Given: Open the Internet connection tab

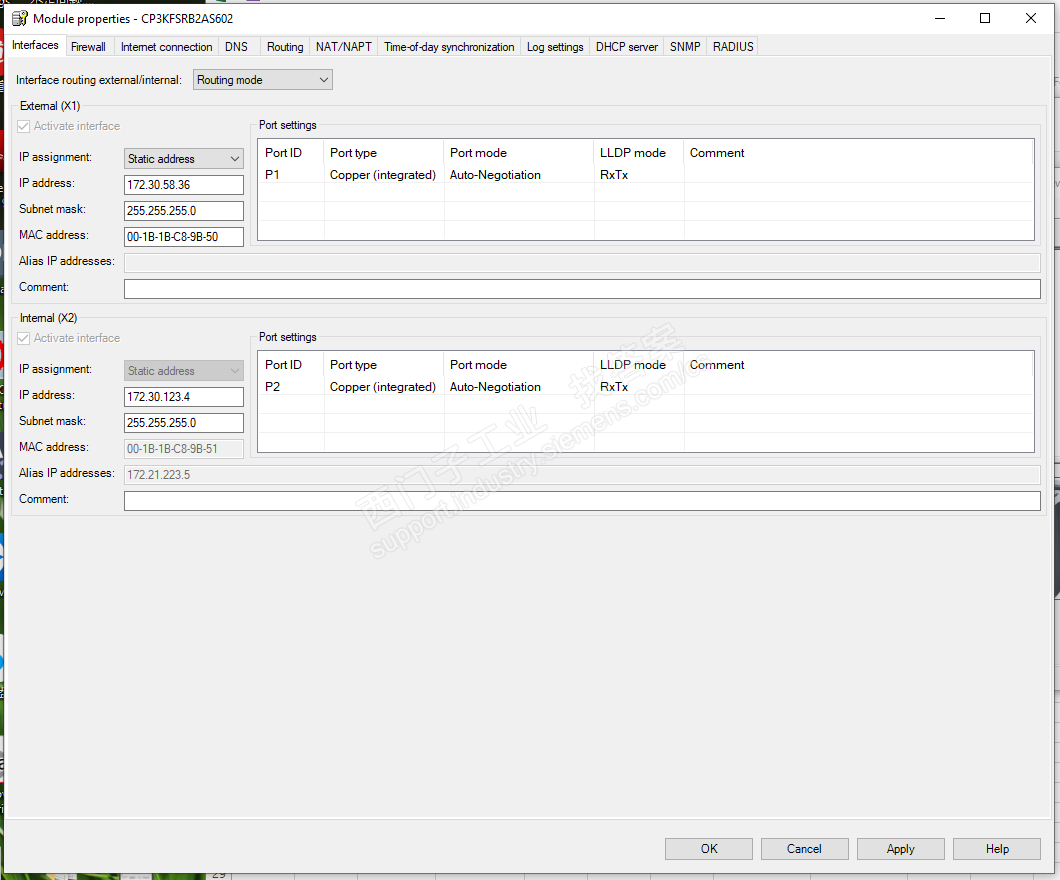Looking at the screenshot, I should click(166, 47).
